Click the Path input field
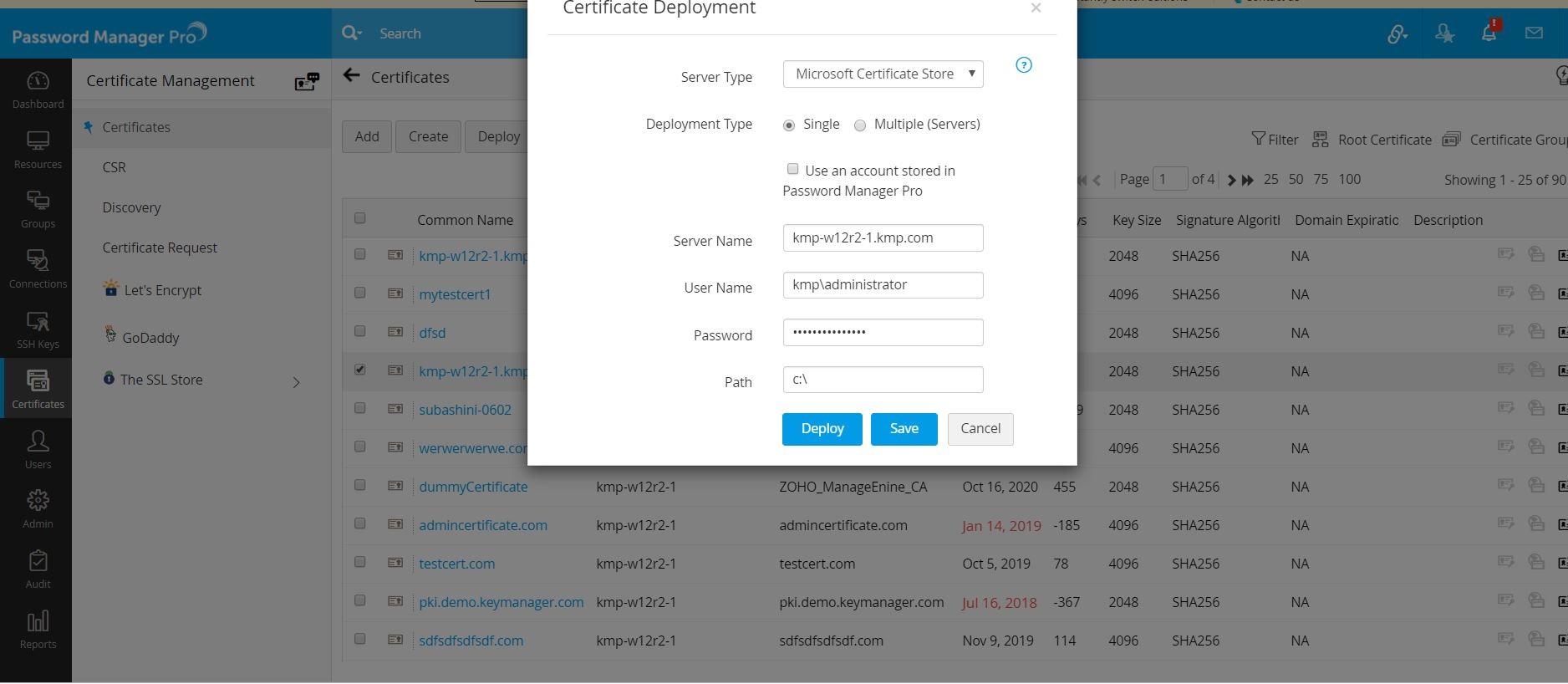1568x684 pixels. (x=883, y=380)
